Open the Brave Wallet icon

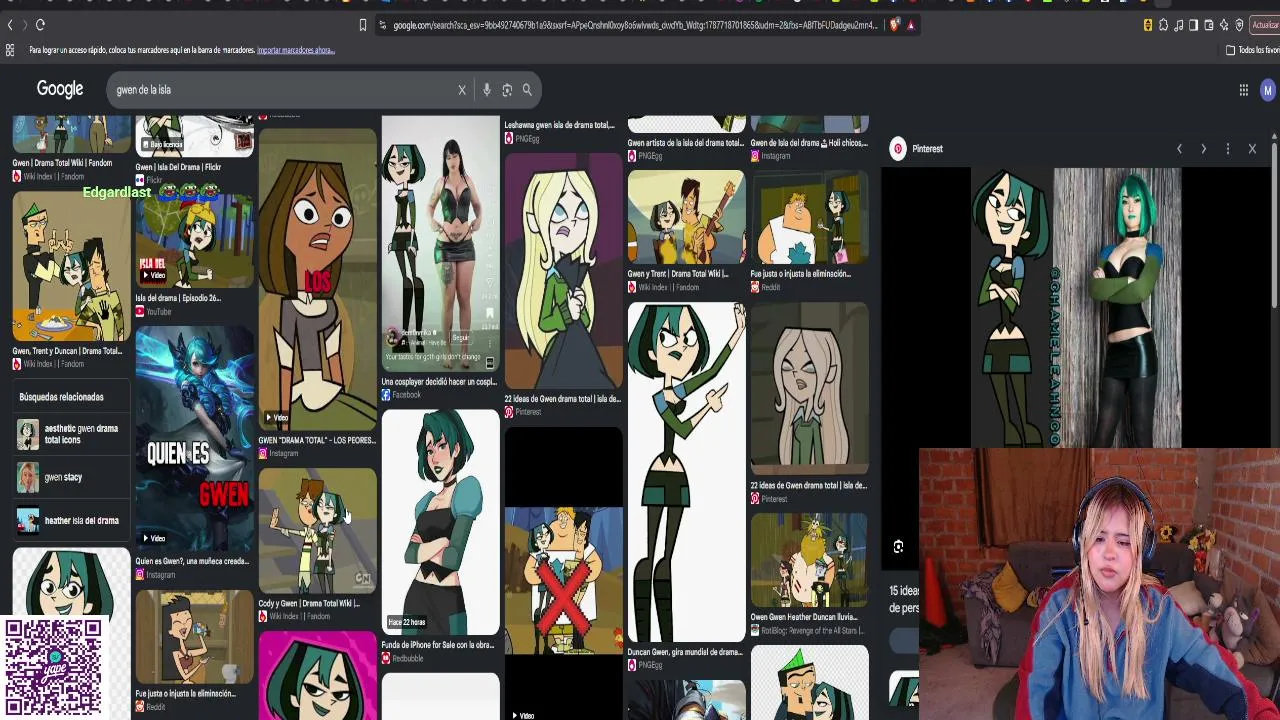click(1209, 25)
